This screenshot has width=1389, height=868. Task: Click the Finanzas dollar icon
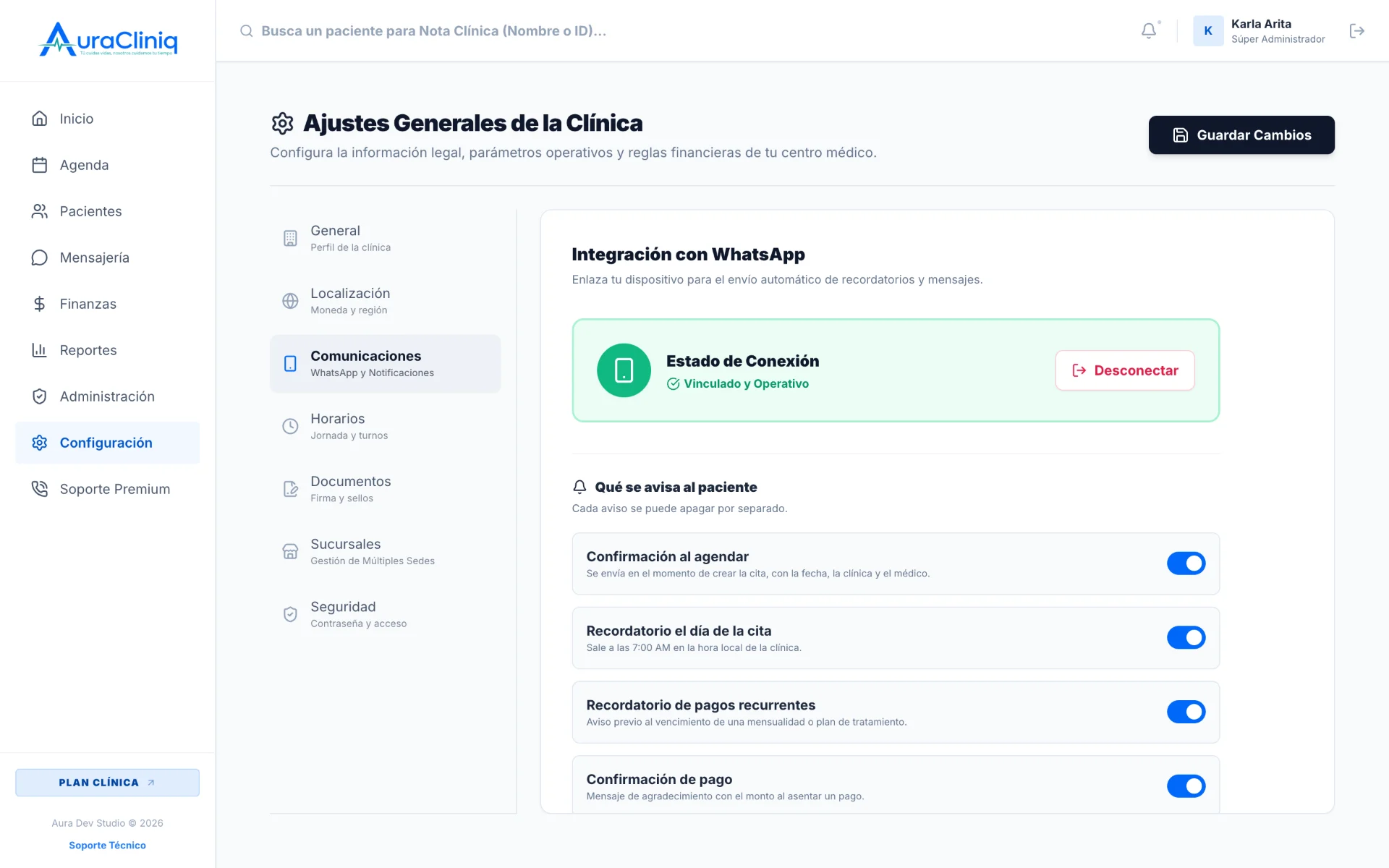point(40,304)
